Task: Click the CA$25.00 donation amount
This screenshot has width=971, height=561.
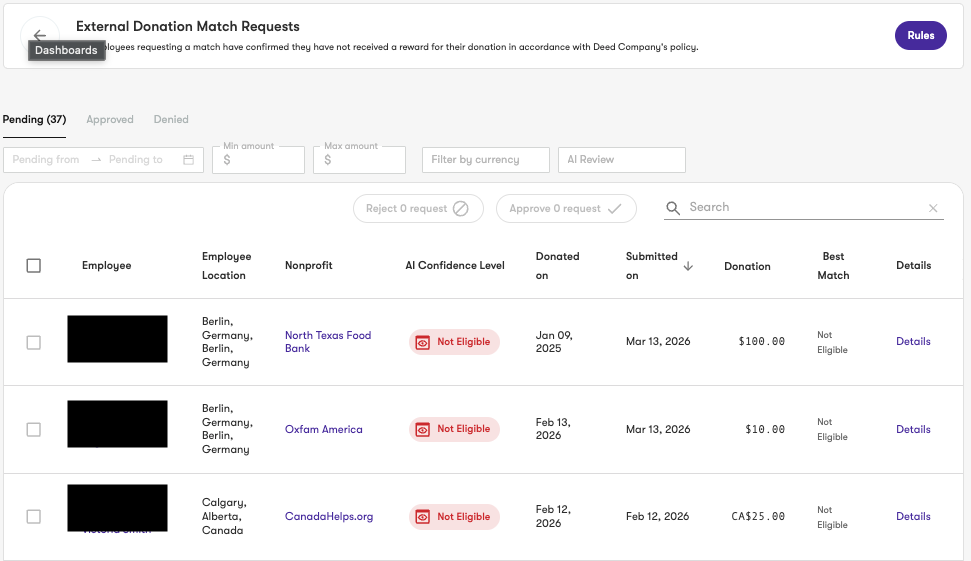Action: [758, 516]
